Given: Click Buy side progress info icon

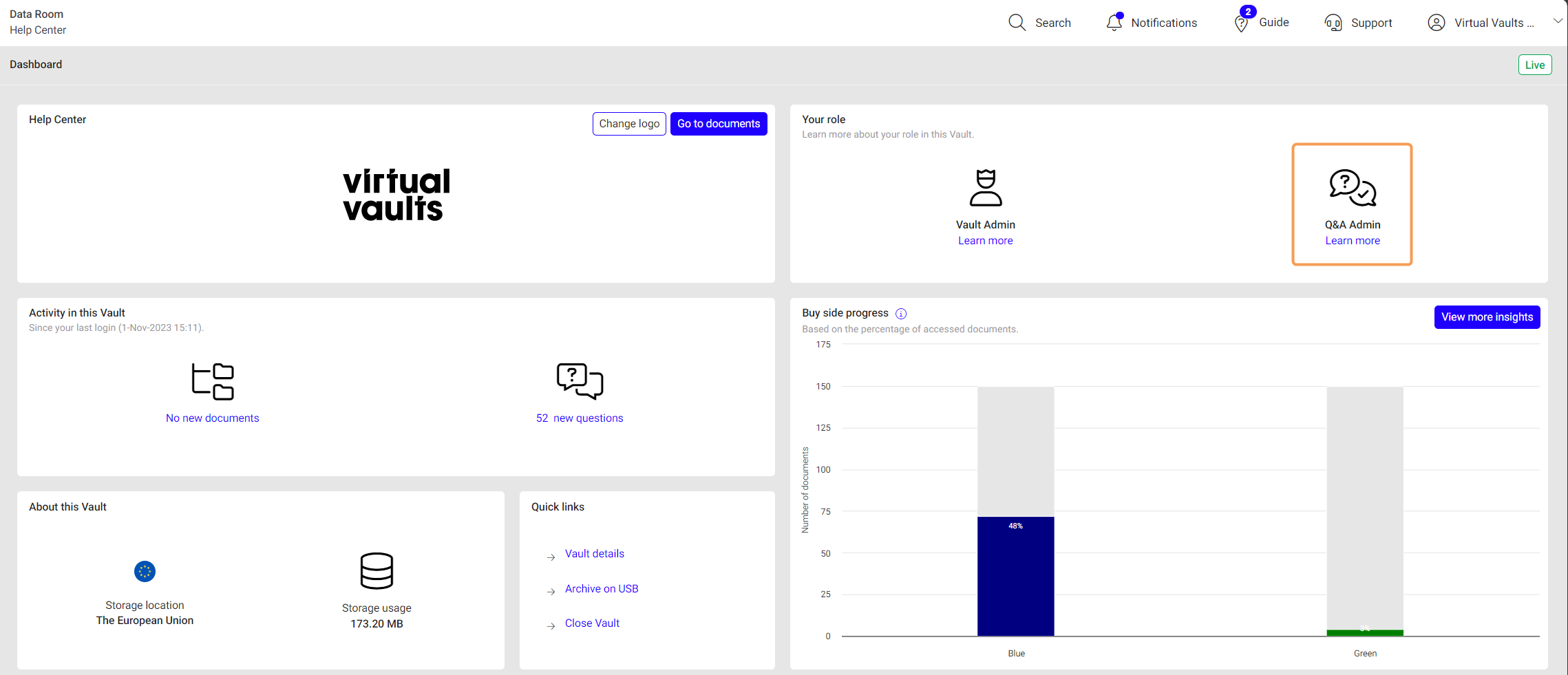Looking at the screenshot, I should pyautogui.click(x=901, y=314).
